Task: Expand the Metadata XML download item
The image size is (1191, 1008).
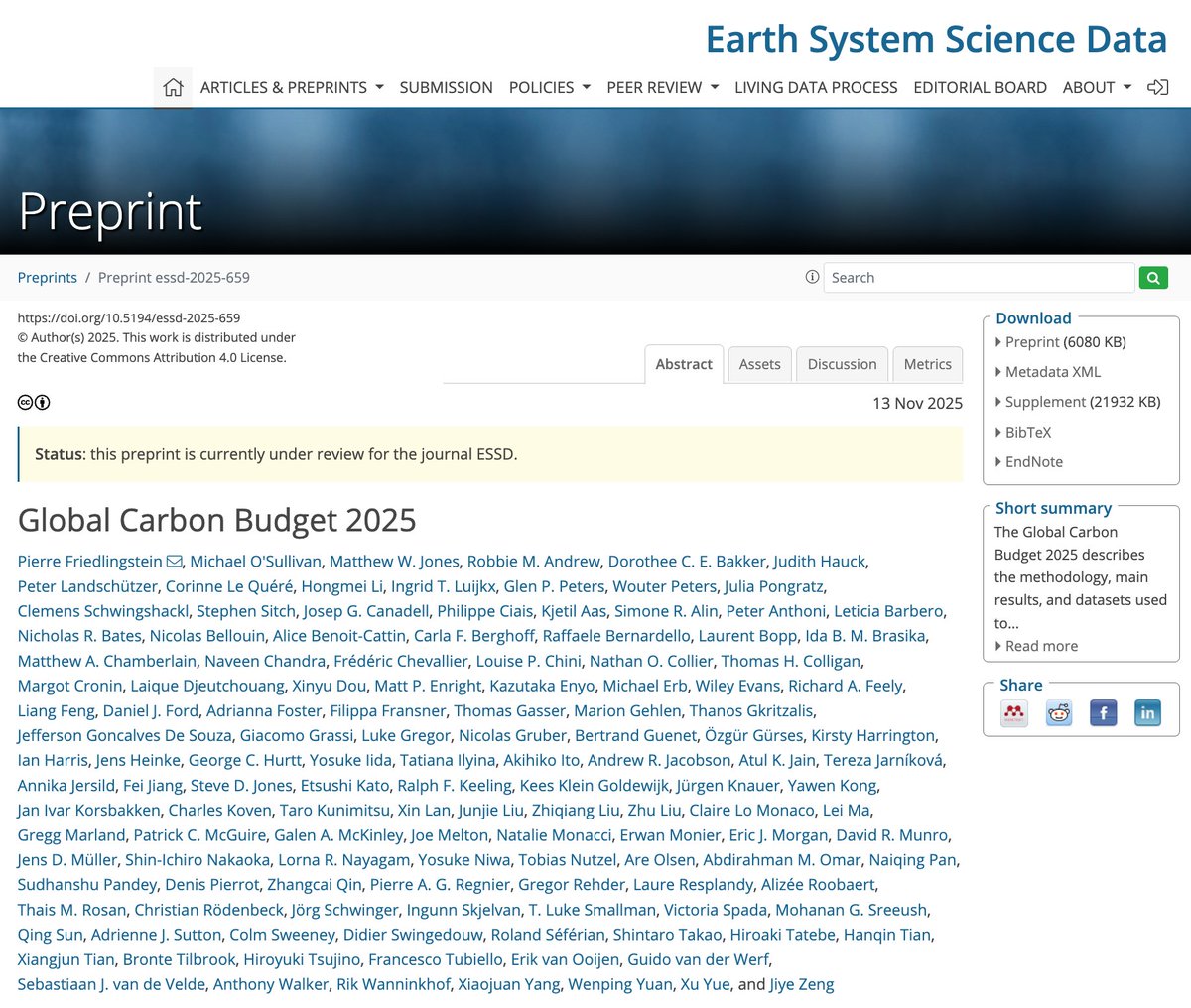Action: [x=1048, y=372]
